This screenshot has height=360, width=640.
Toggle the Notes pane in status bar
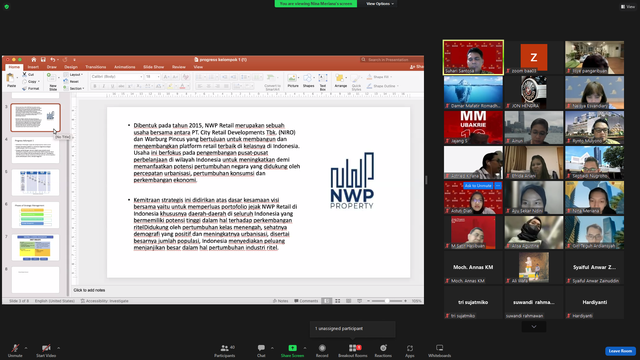[x=280, y=301]
